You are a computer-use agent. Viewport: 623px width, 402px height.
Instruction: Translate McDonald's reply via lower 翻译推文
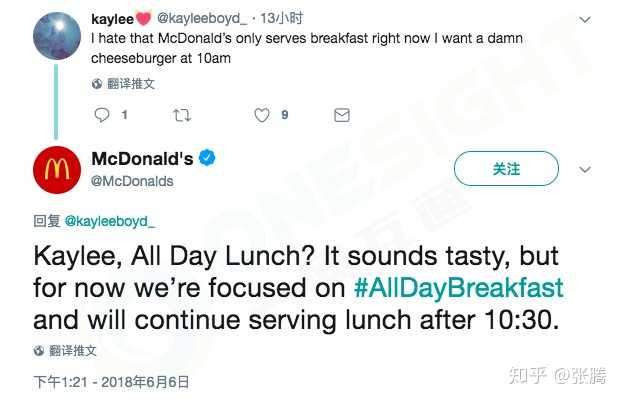pyautogui.click(x=67, y=350)
